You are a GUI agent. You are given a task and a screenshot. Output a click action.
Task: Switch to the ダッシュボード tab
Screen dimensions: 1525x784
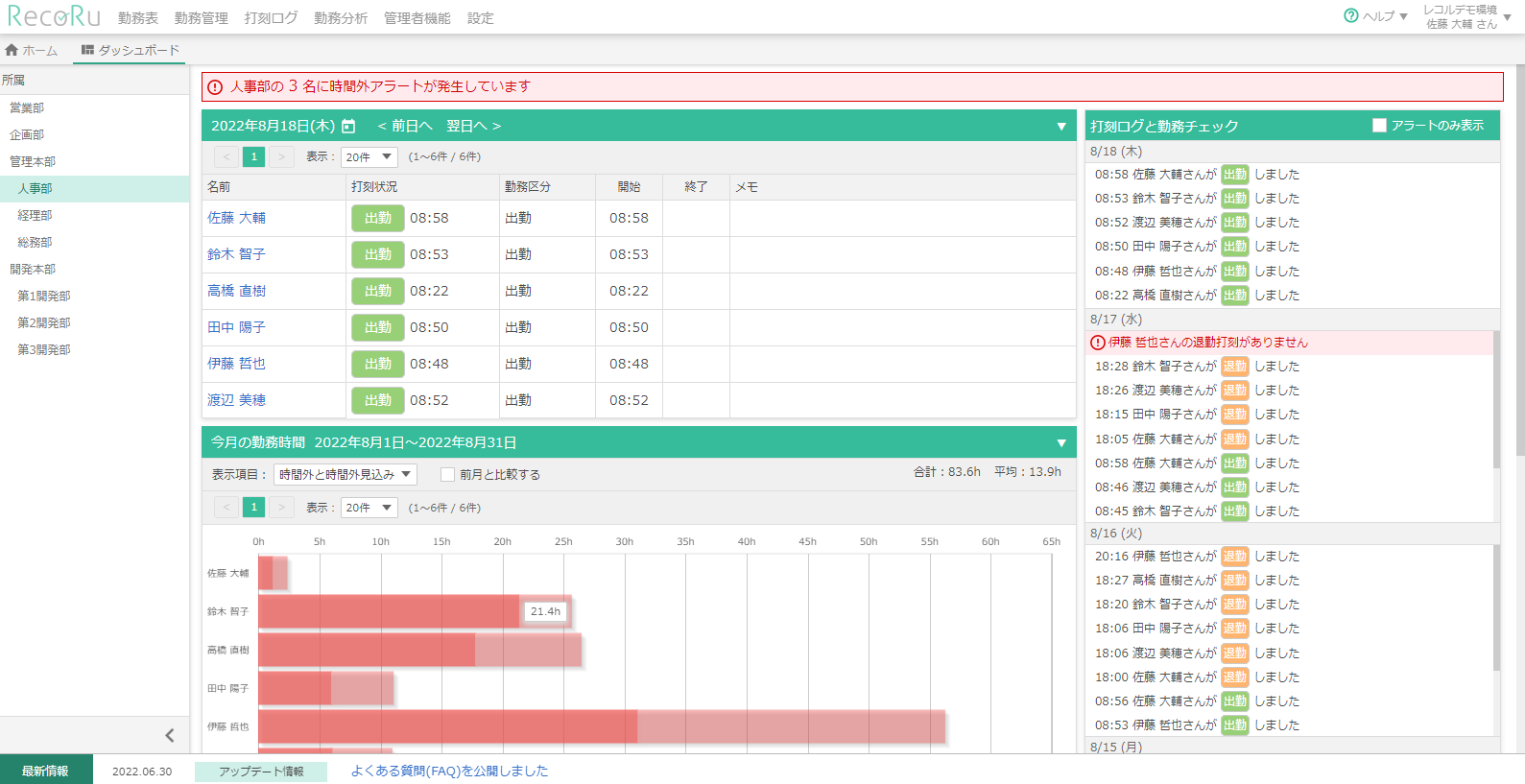pyautogui.click(x=131, y=50)
